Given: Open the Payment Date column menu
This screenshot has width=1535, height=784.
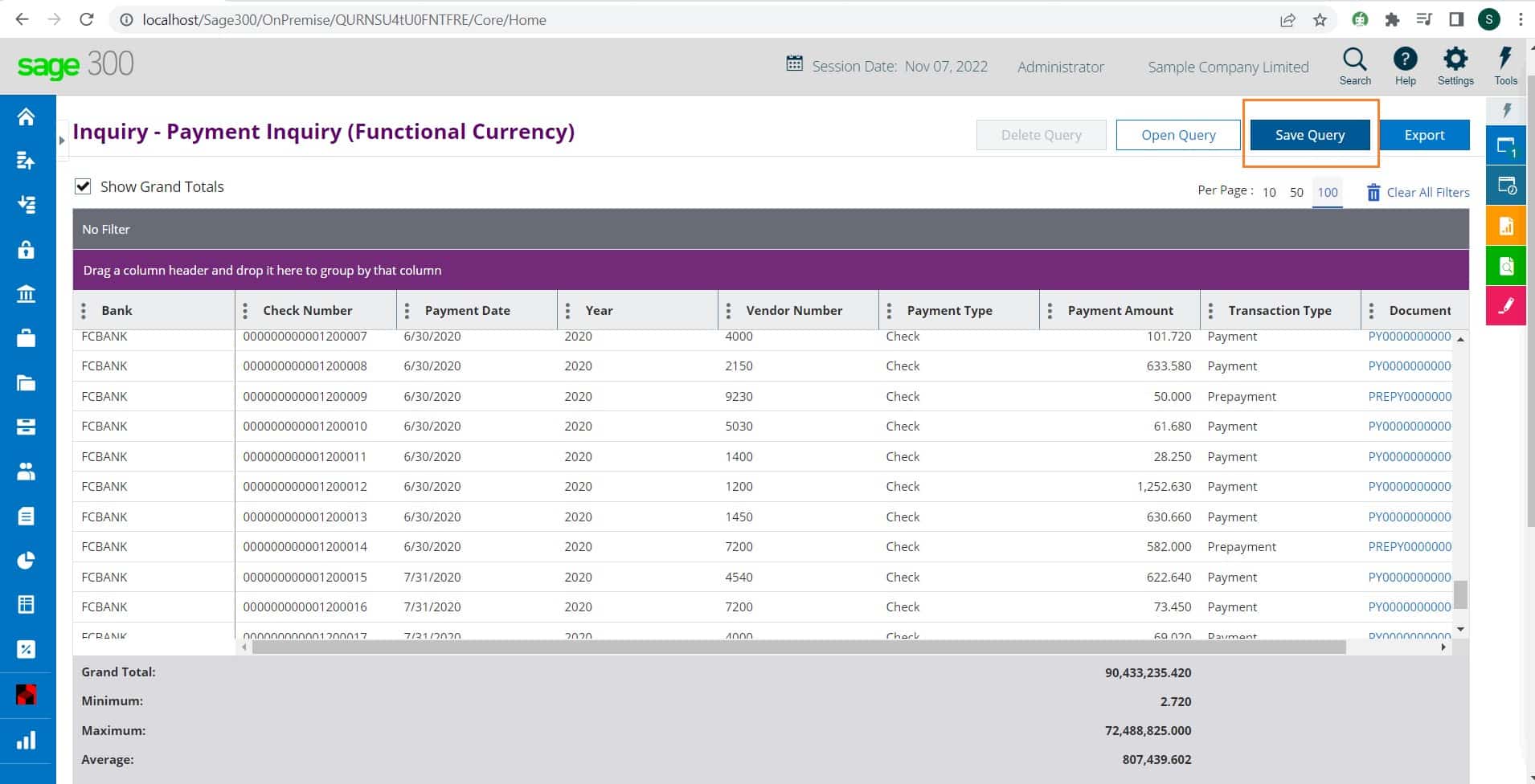Looking at the screenshot, I should 407,311.
